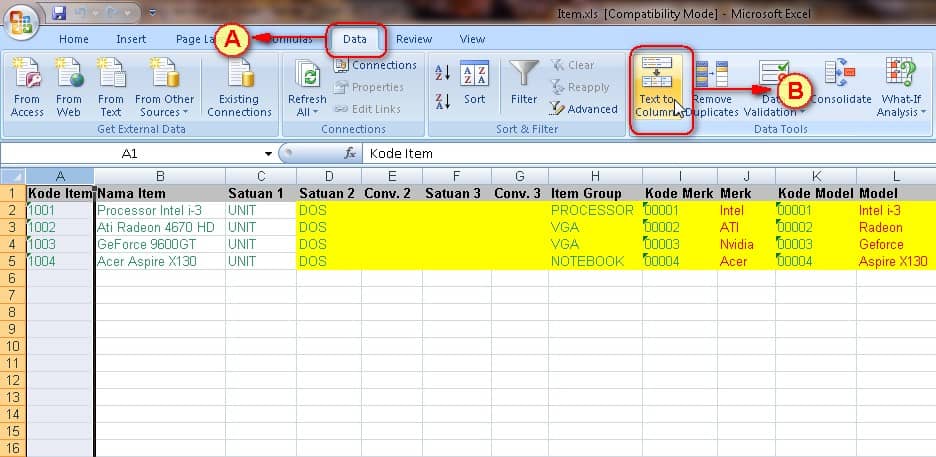Image resolution: width=936 pixels, height=457 pixels.
Task: Open Existing Connections
Action: pyautogui.click(x=239, y=87)
